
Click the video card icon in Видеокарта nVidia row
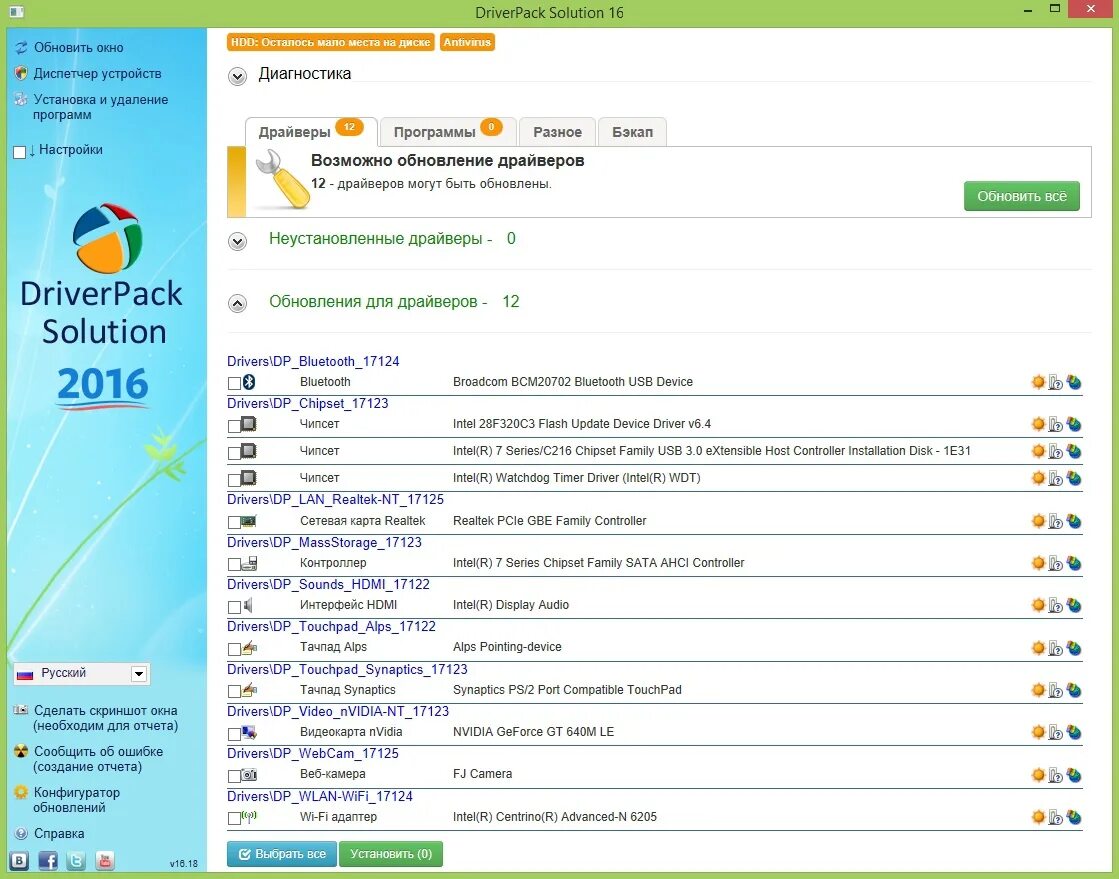point(249,732)
